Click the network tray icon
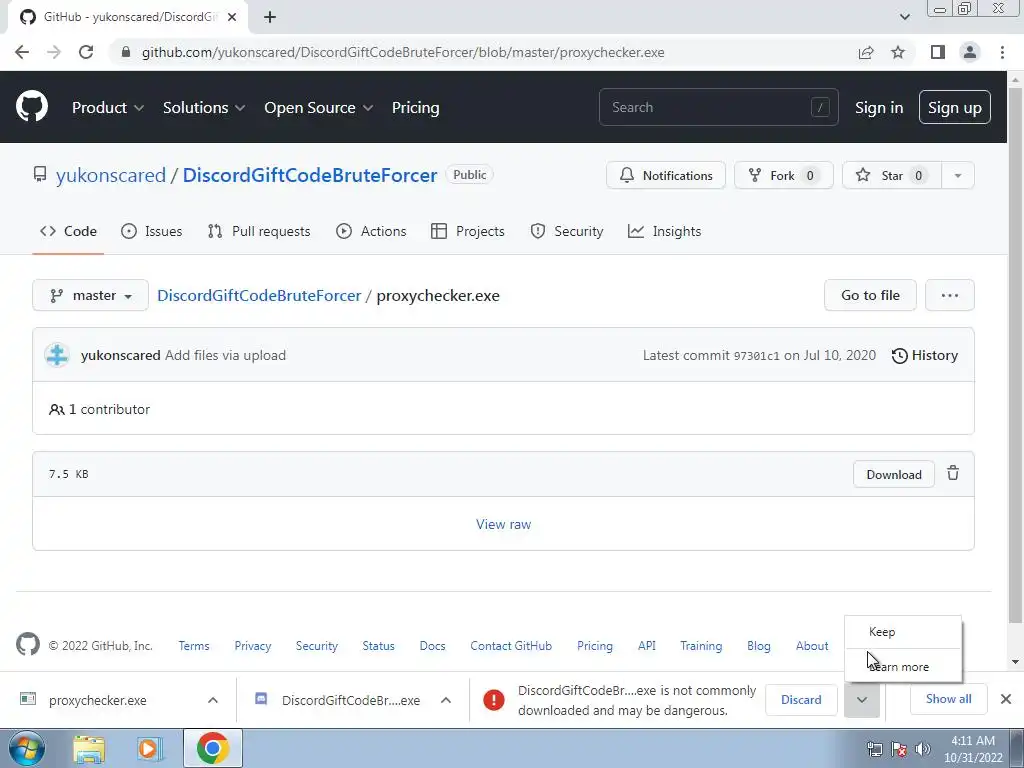1024x768 pixels. 874,749
